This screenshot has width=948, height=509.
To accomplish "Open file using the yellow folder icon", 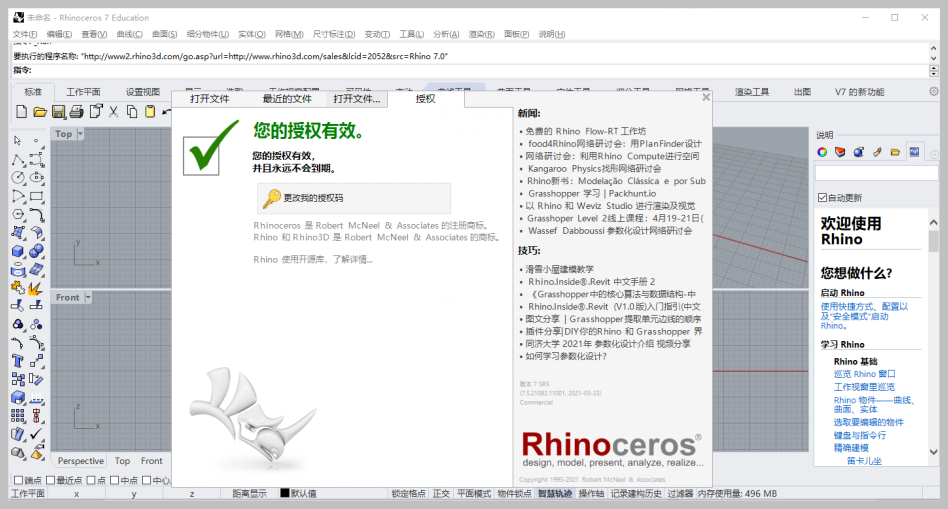I will point(40,112).
